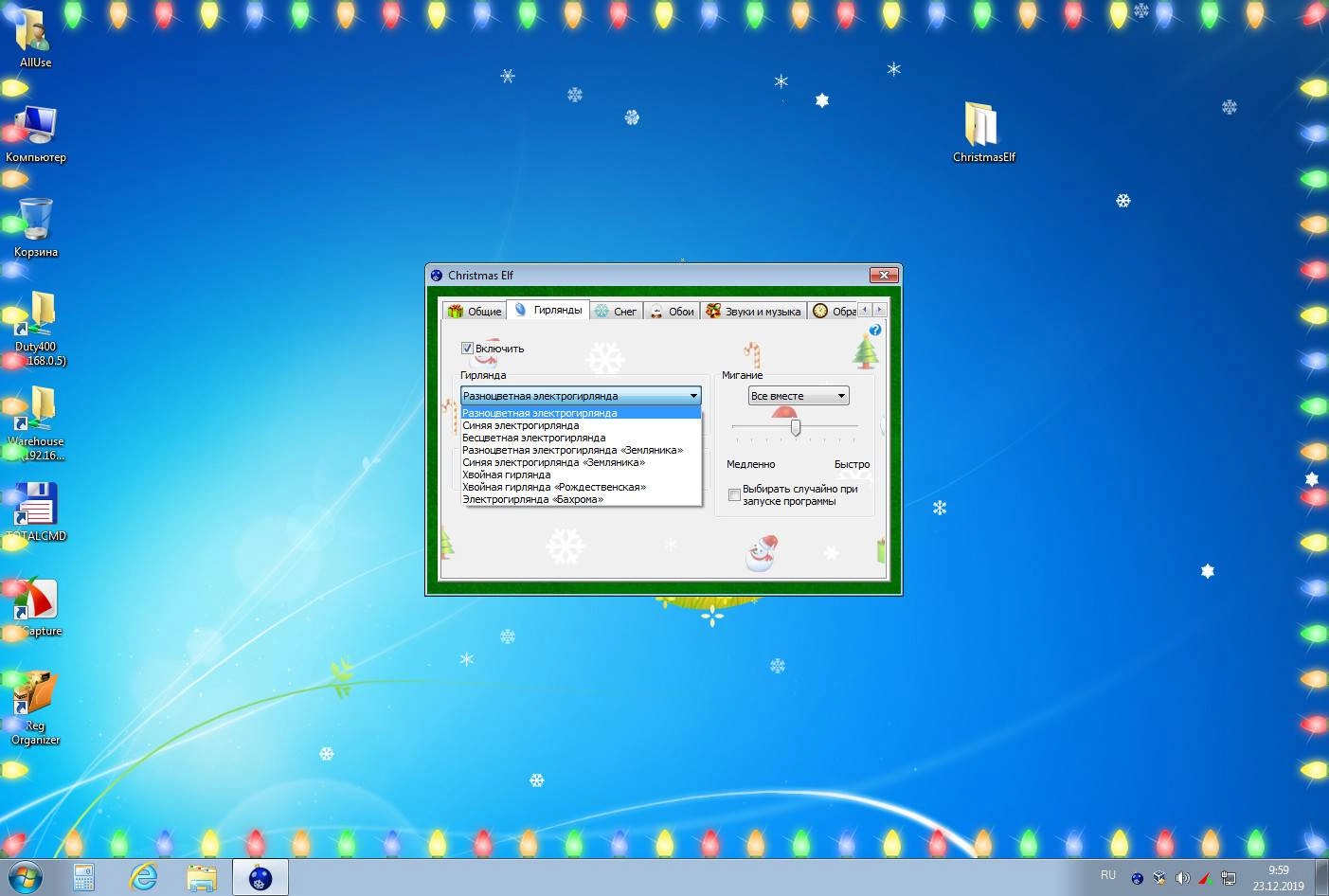Switch to Звуки и музыка tab

(754, 311)
